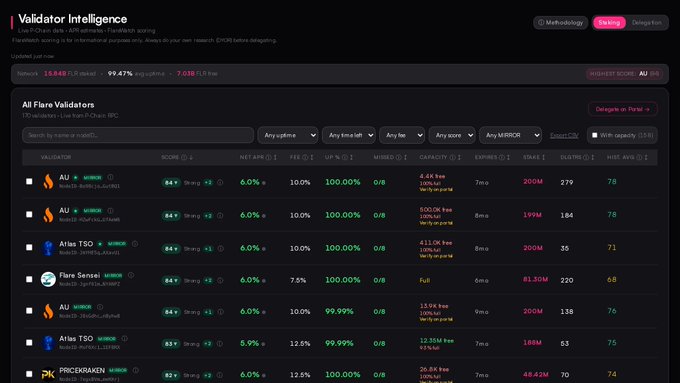Expand score 82 badge in PRICEKRAKEN row

point(171,375)
